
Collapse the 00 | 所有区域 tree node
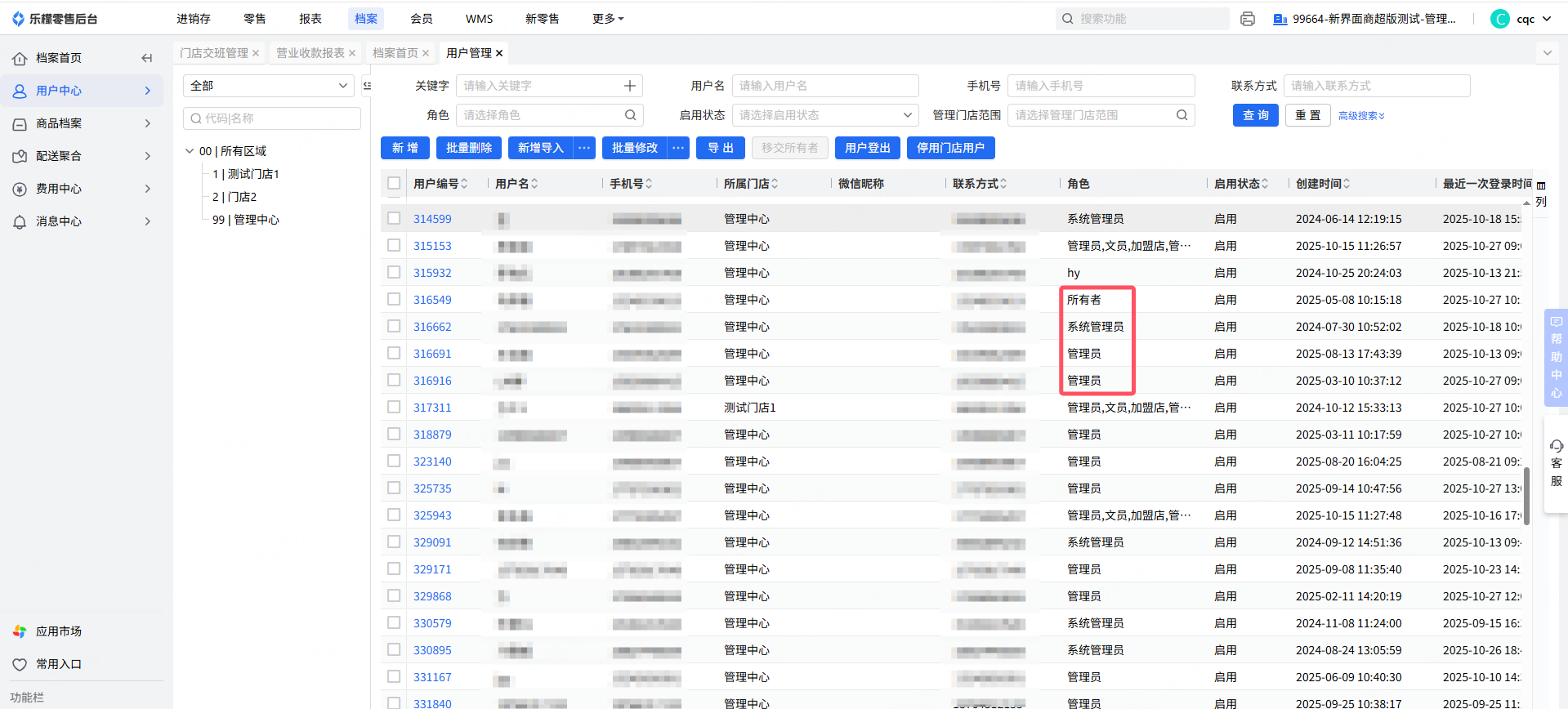point(190,151)
